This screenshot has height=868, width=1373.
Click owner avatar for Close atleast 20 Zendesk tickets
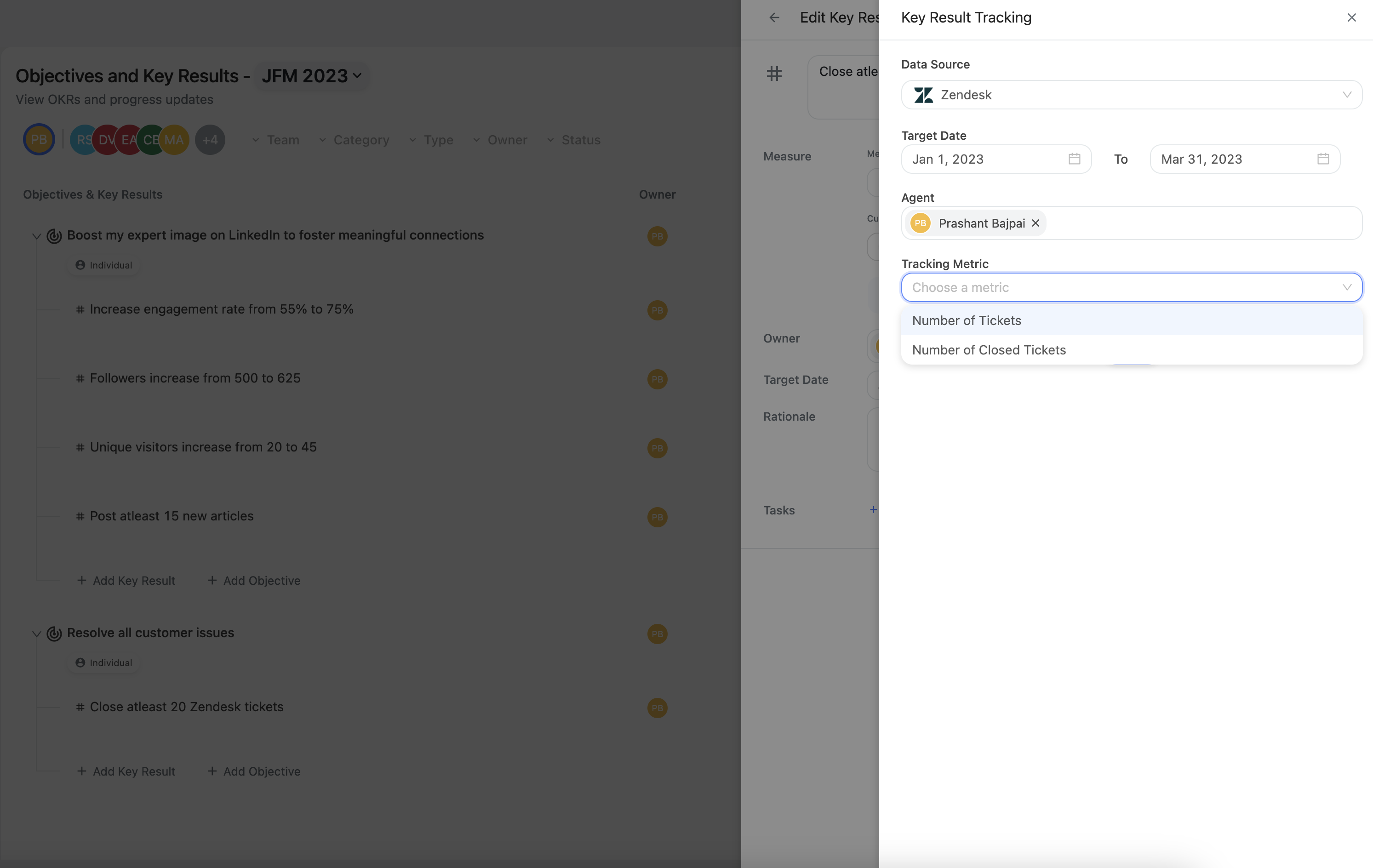click(x=657, y=708)
